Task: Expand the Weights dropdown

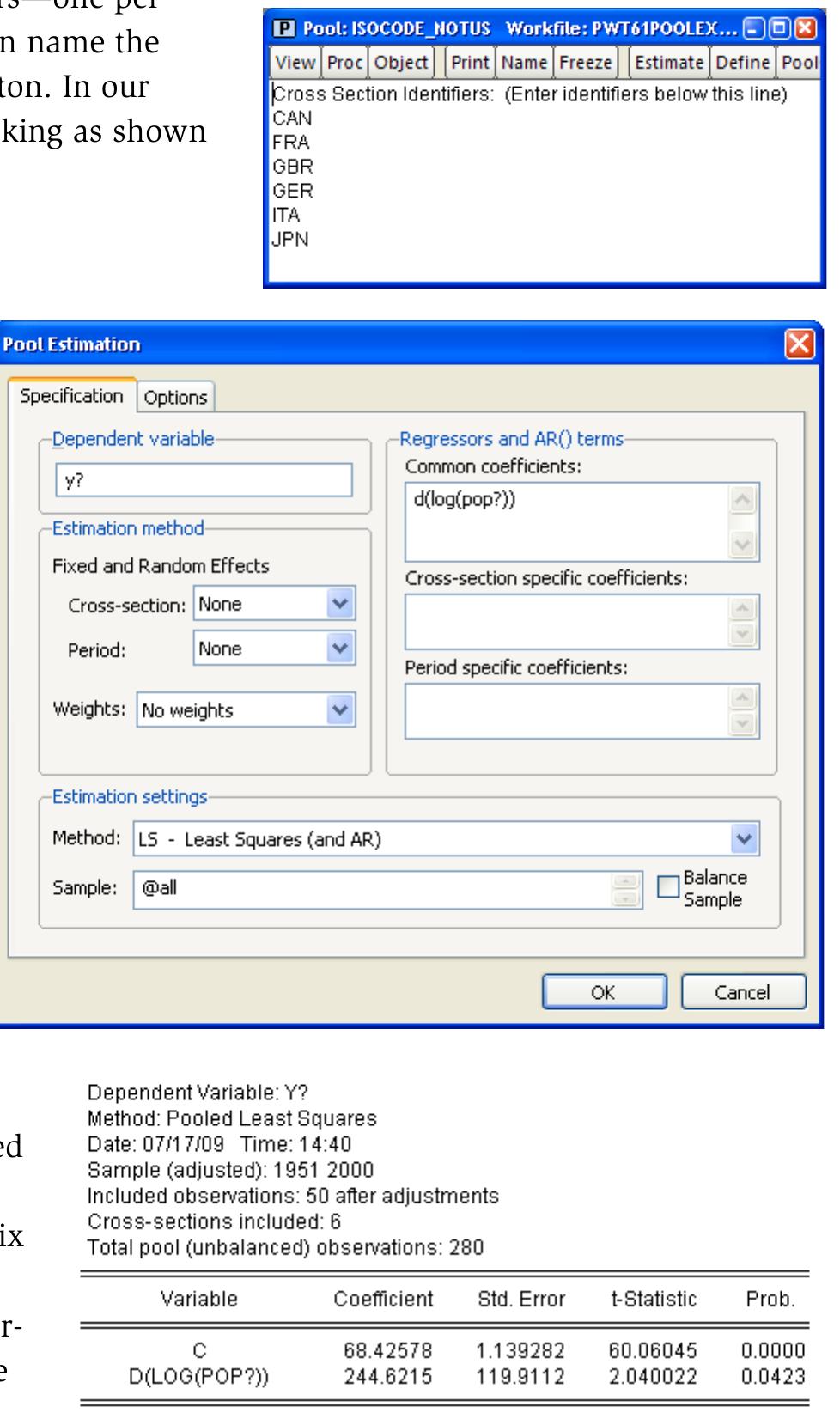Action: [x=340, y=710]
